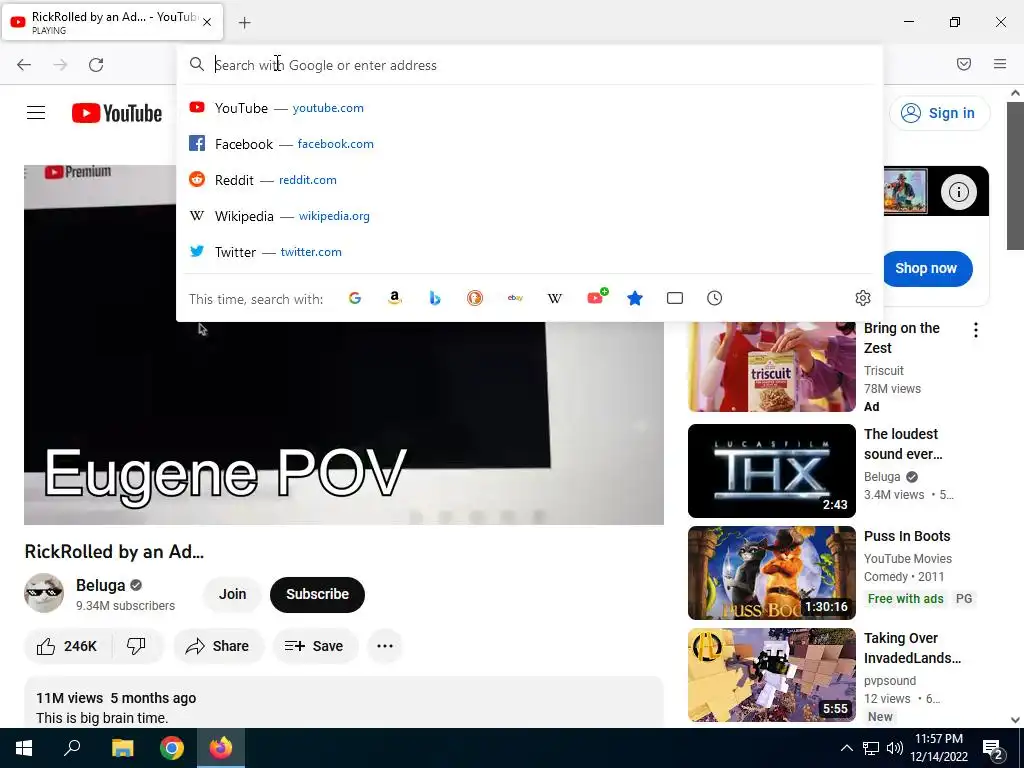Open options for Bring on the Zest ad
The height and width of the screenshot is (768, 1024).
[976, 330]
